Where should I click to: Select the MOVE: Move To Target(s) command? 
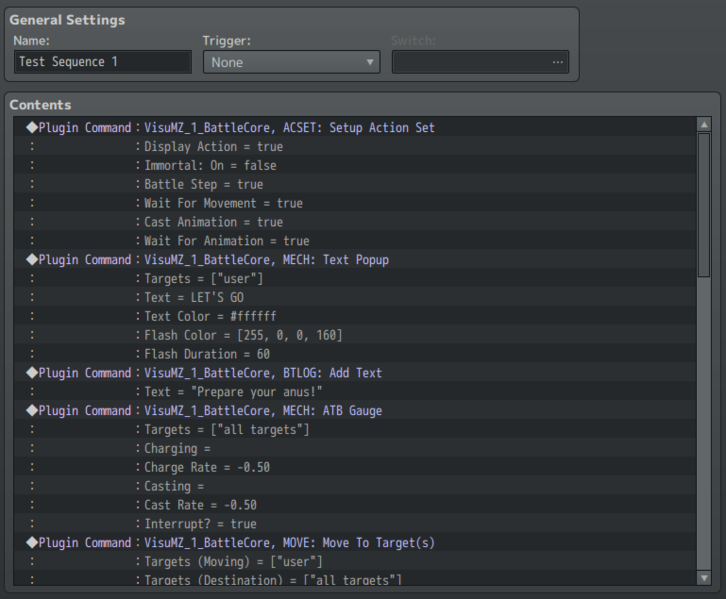pos(290,543)
